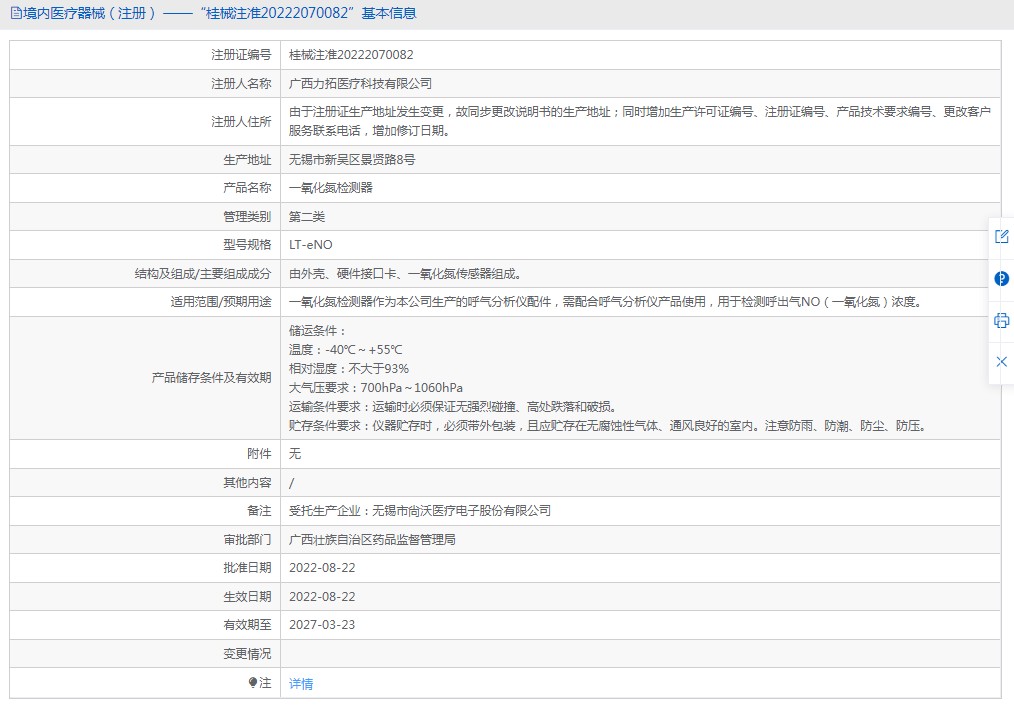Click the 审批部门 row label

click(247, 539)
